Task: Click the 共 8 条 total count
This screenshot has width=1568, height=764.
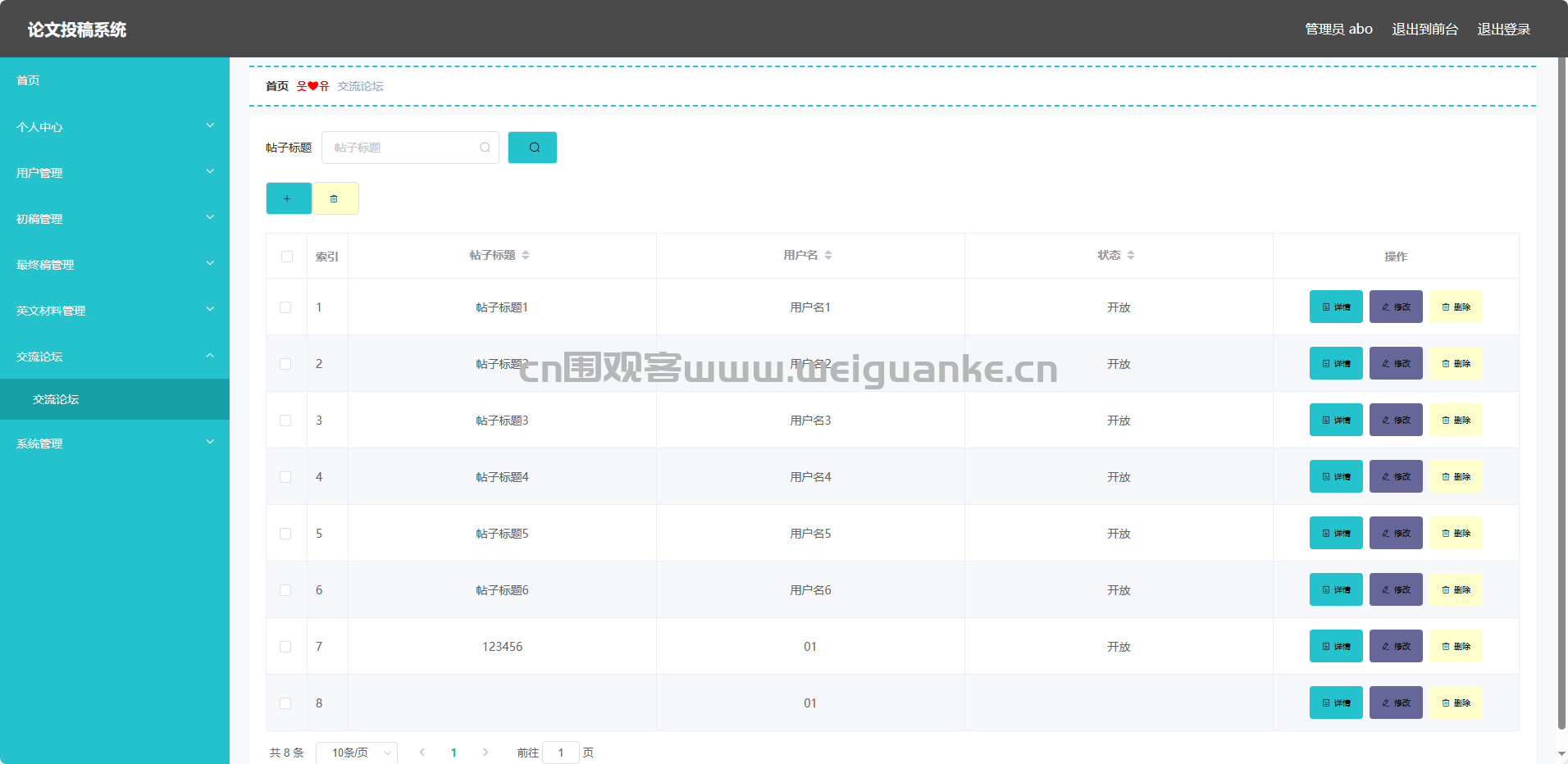Action: click(286, 753)
